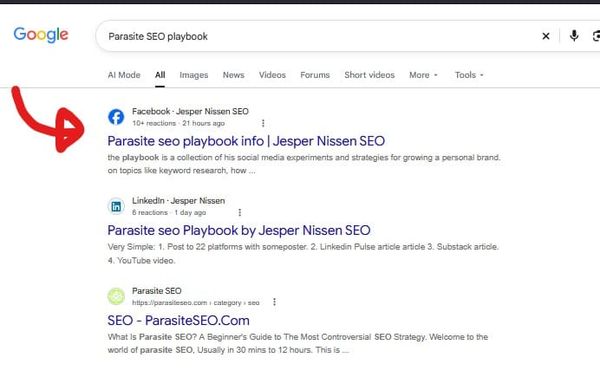Click the Facebook favicon of the first result
The height and width of the screenshot is (376, 600).
116,117
